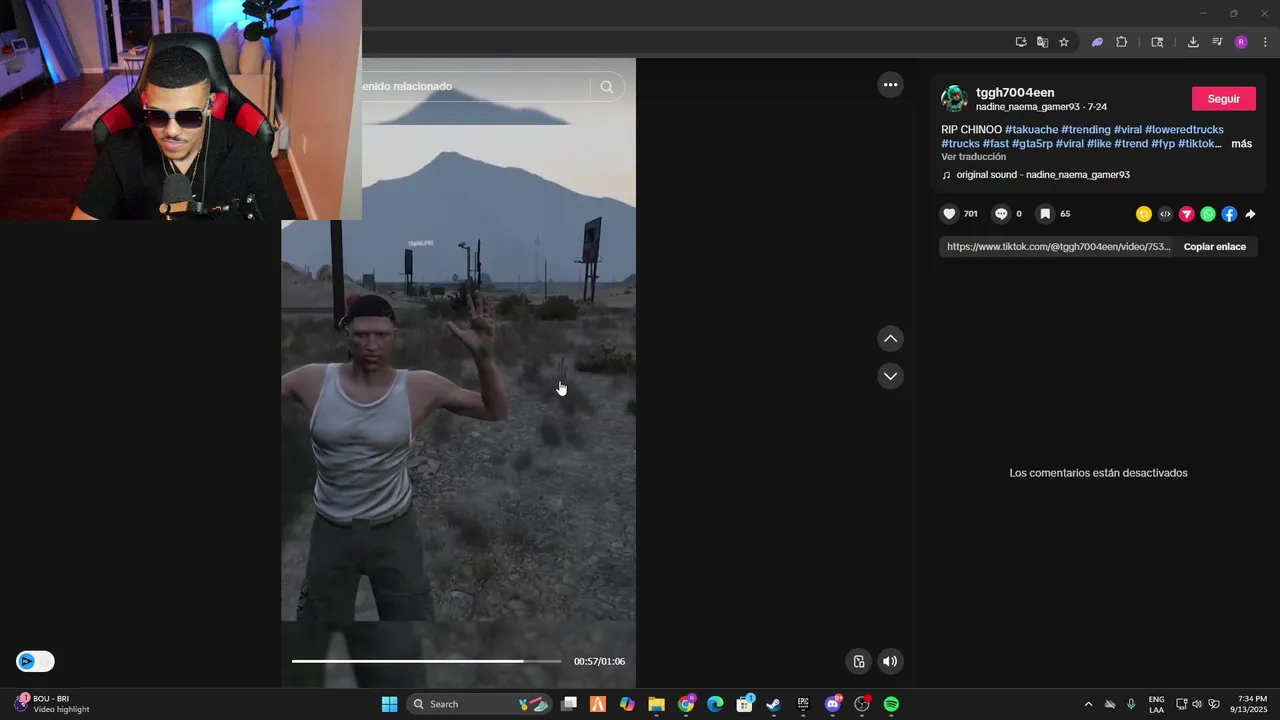This screenshot has width=1280, height=720.
Task: Open Chrome Extensions puzzle icon
Action: (x=1122, y=42)
